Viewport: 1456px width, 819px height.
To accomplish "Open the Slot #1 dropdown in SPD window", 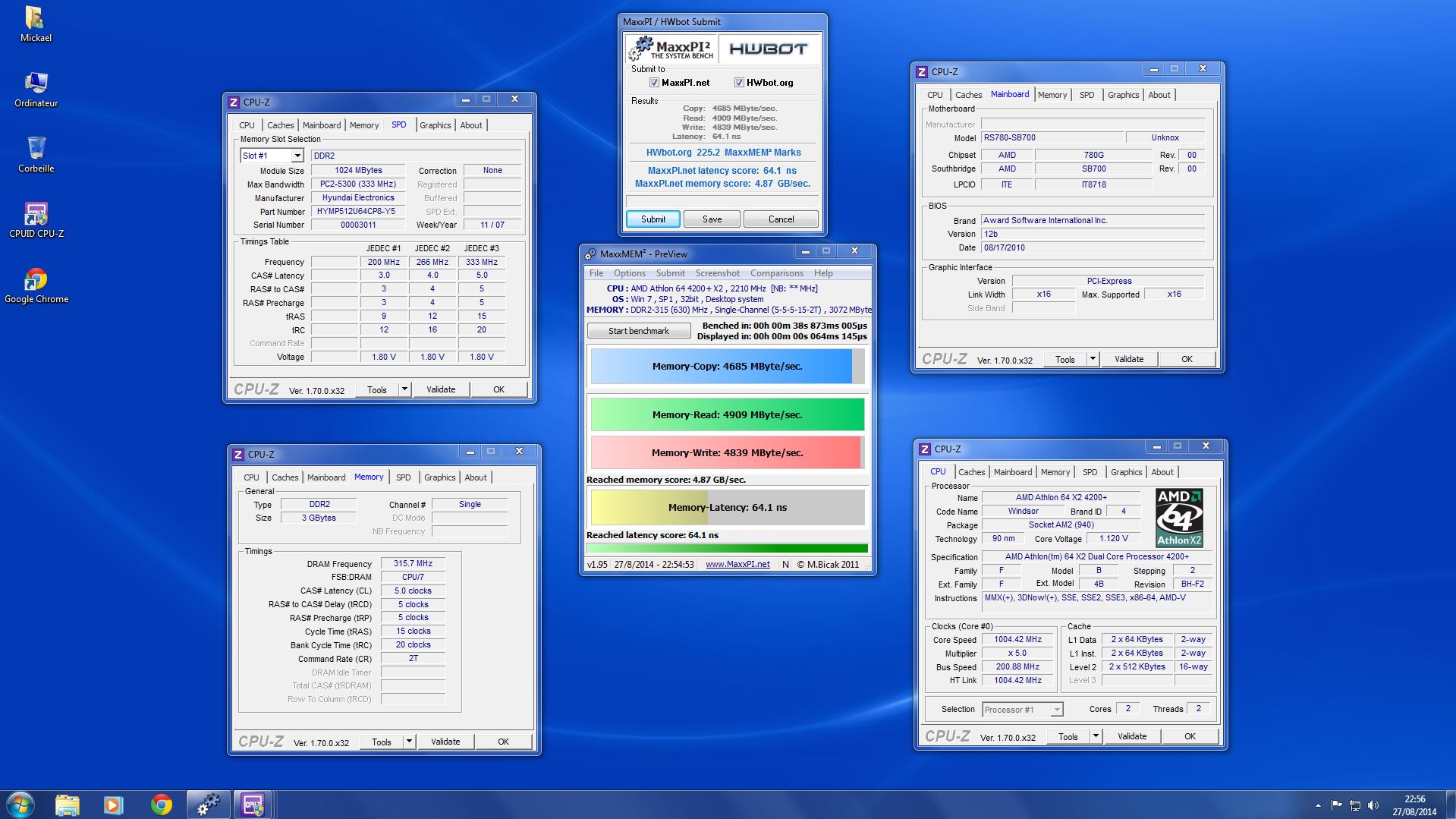I will click(297, 156).
